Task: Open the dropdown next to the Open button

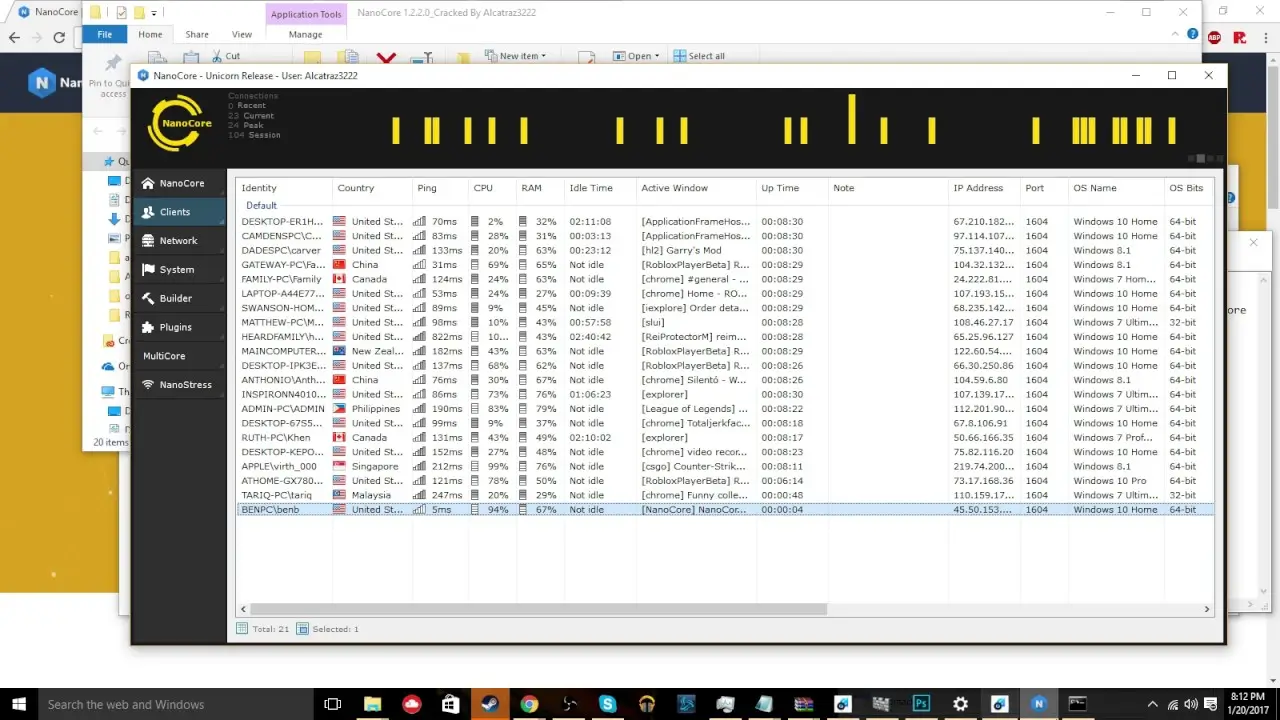Action: (655, 55)
